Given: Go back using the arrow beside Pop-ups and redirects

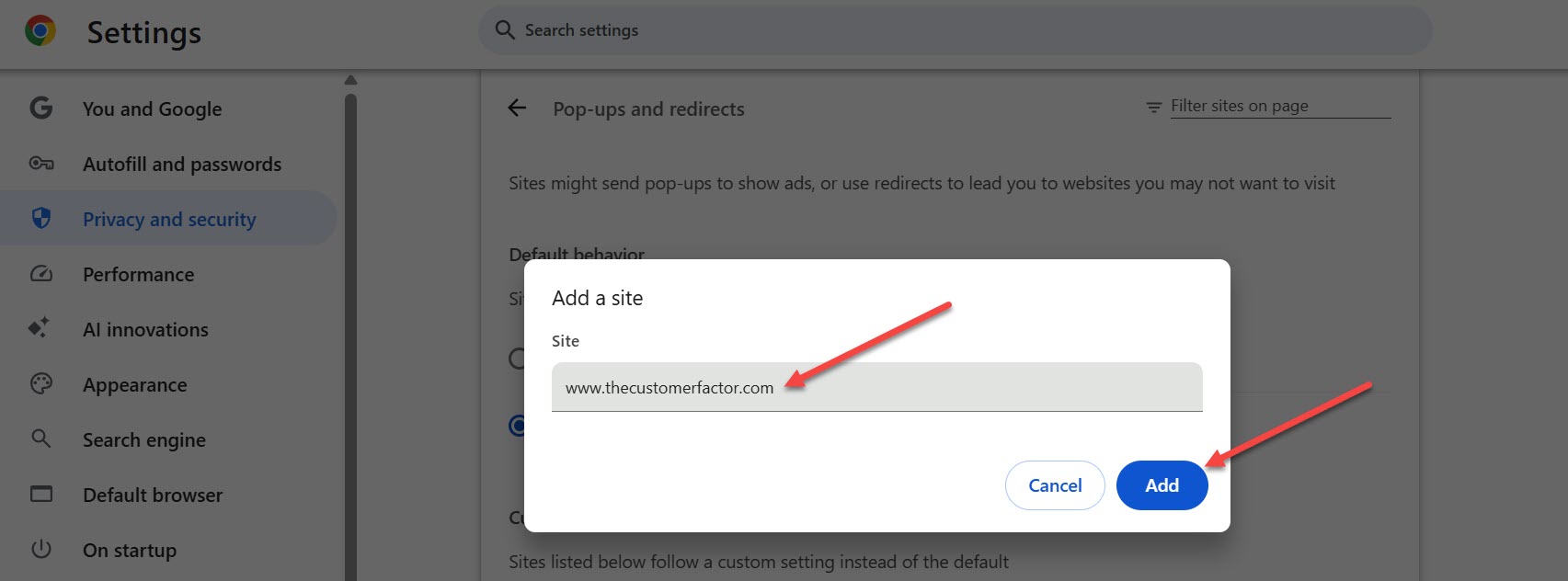Looking at the screenshot, I should [x=517, y=108].
